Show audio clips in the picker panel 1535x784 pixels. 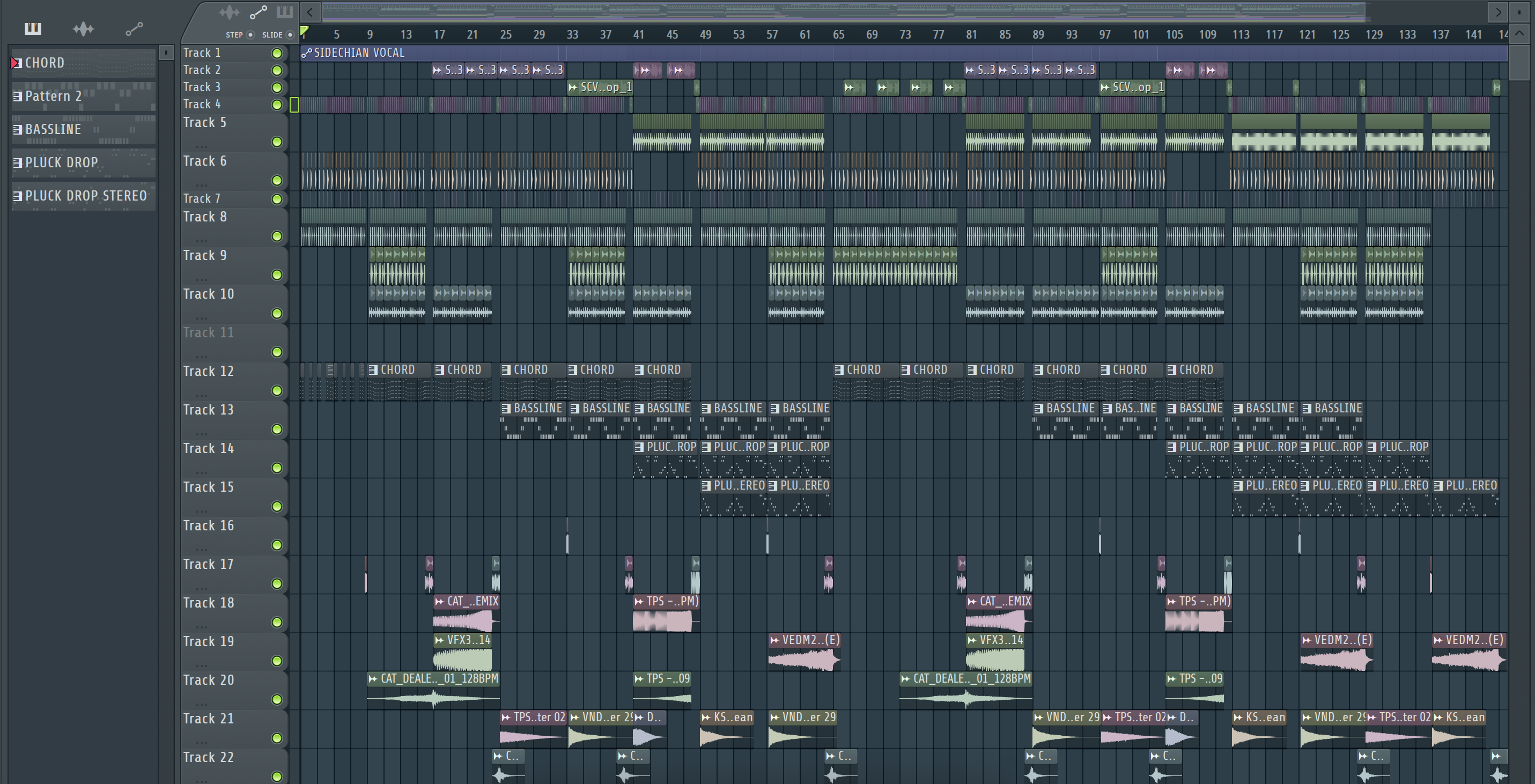(x=84, y=28)
